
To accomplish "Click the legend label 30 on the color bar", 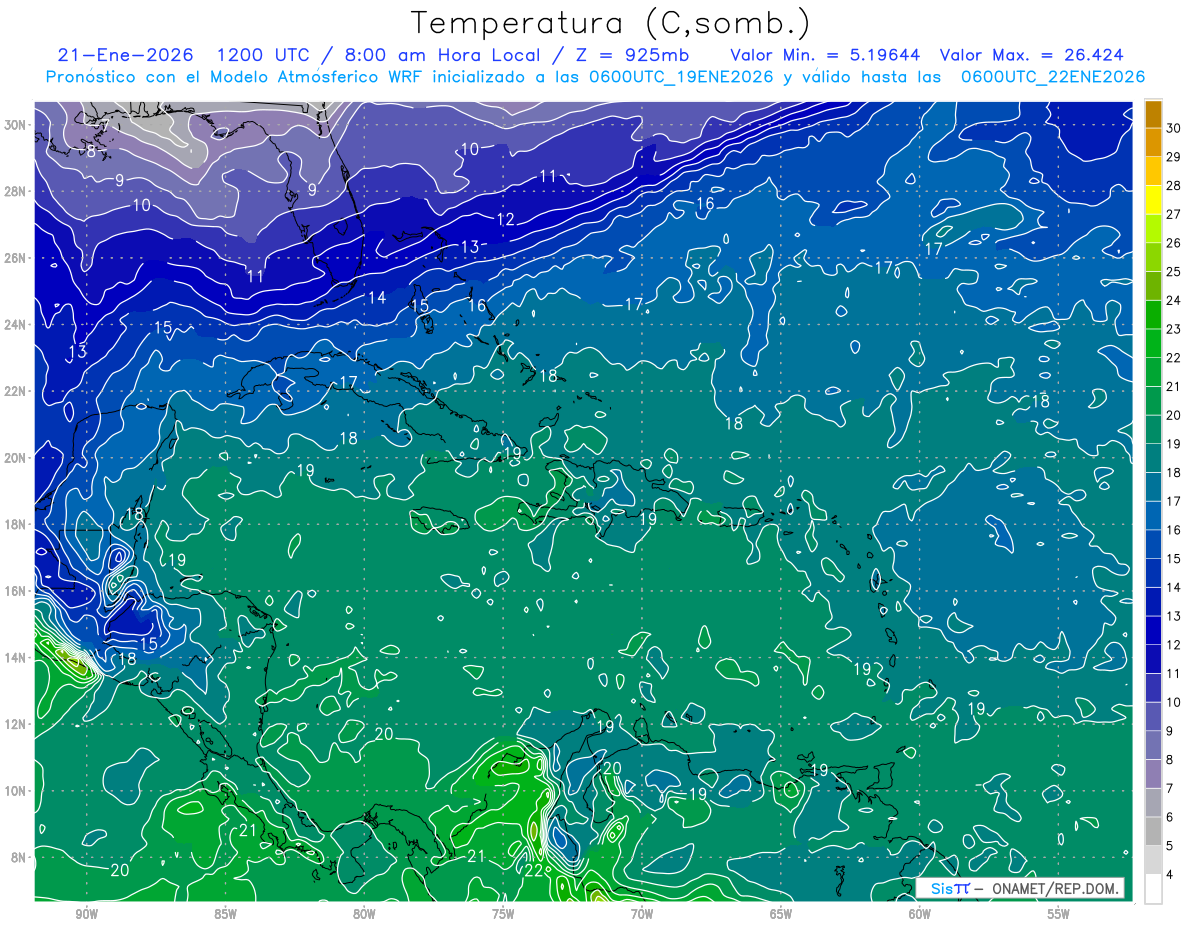I will pos(1174,128).
